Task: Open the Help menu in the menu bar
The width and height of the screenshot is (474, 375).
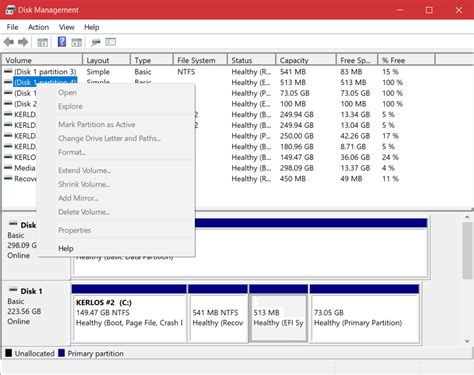Action: 92,27
